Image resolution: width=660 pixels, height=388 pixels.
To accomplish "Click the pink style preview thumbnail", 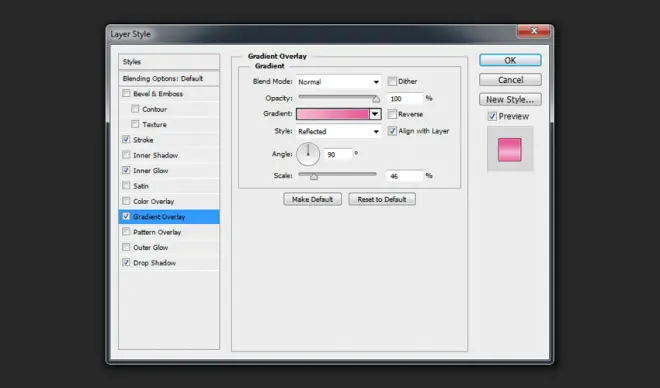I will [510, 149].
